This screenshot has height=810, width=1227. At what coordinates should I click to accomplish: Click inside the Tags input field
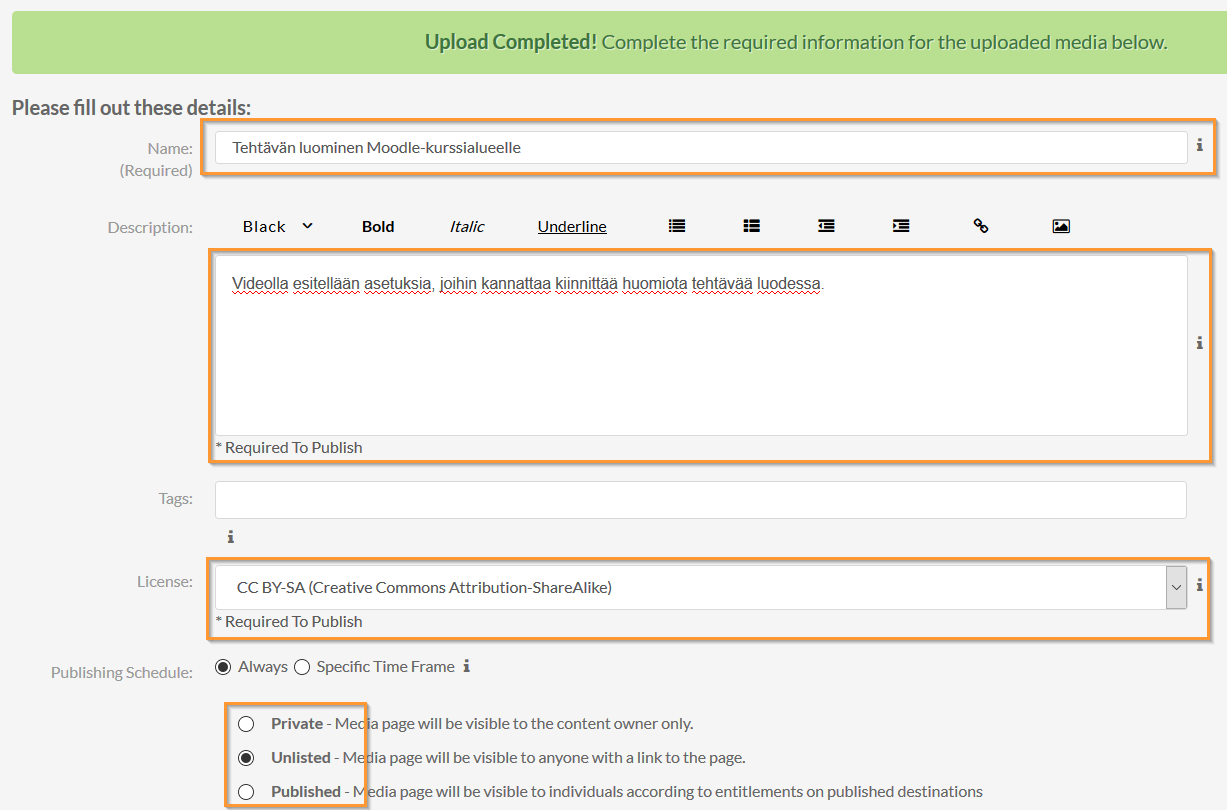pyautogui.click(x=701, y=500)
